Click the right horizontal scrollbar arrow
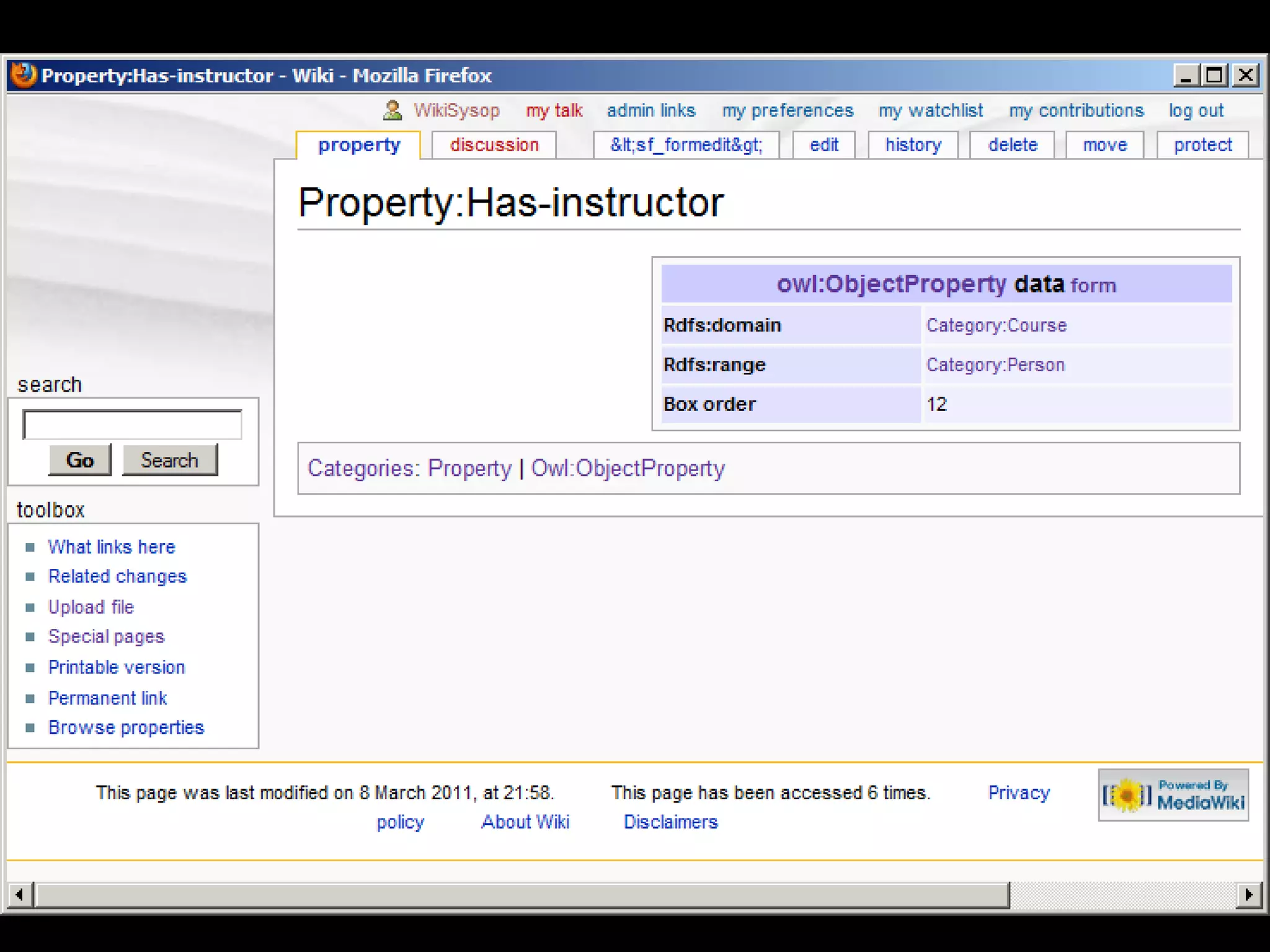This screenshot has width=1270, height=952. [x=1248, y=894]
